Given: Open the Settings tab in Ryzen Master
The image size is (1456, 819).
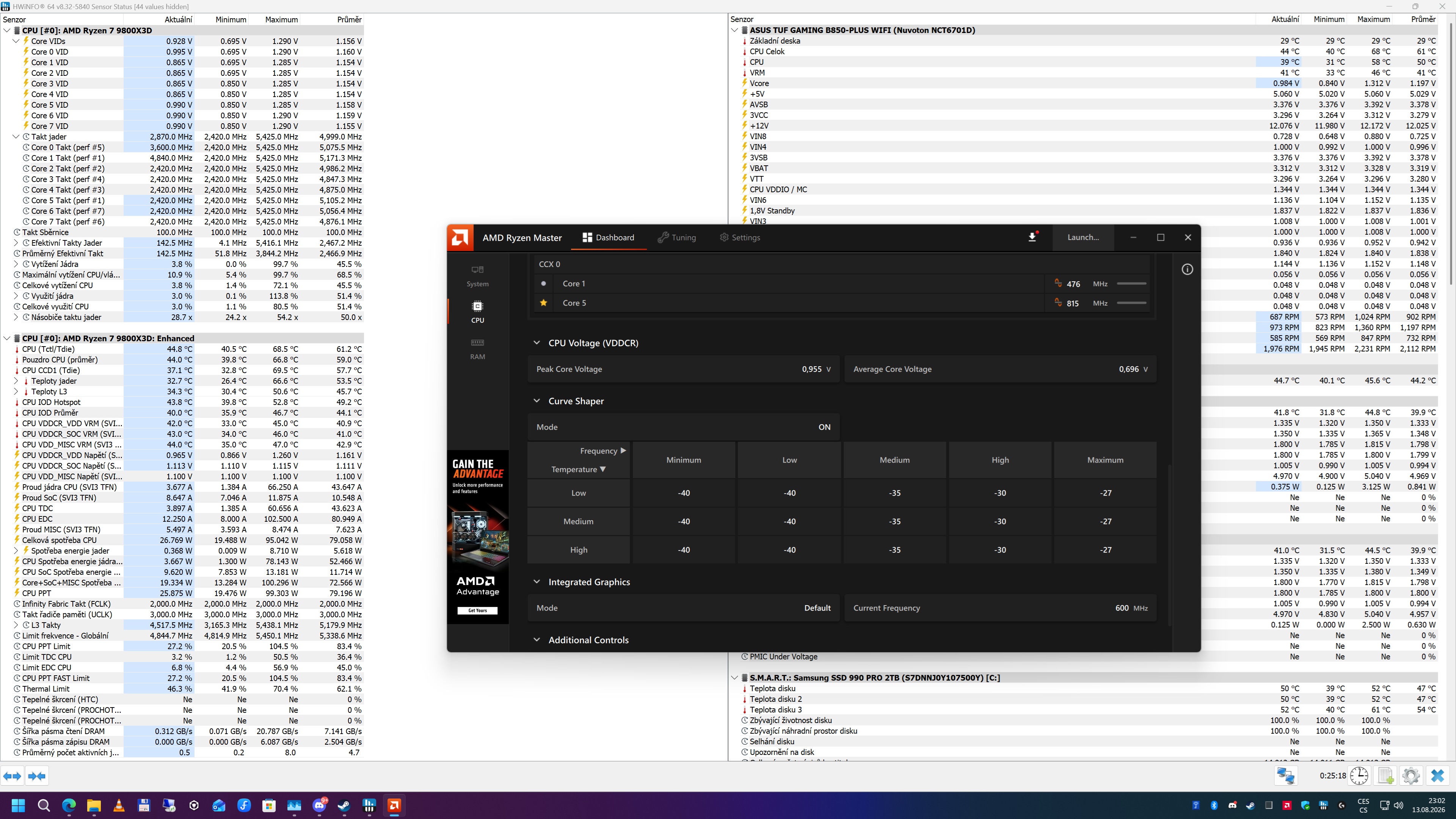Looking at the screenshot, I should point(739,237).
